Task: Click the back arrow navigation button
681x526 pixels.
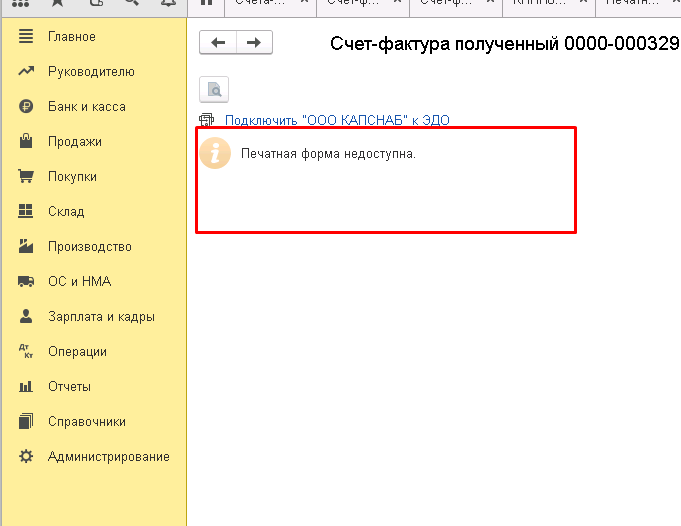Action: click(218, 42)
